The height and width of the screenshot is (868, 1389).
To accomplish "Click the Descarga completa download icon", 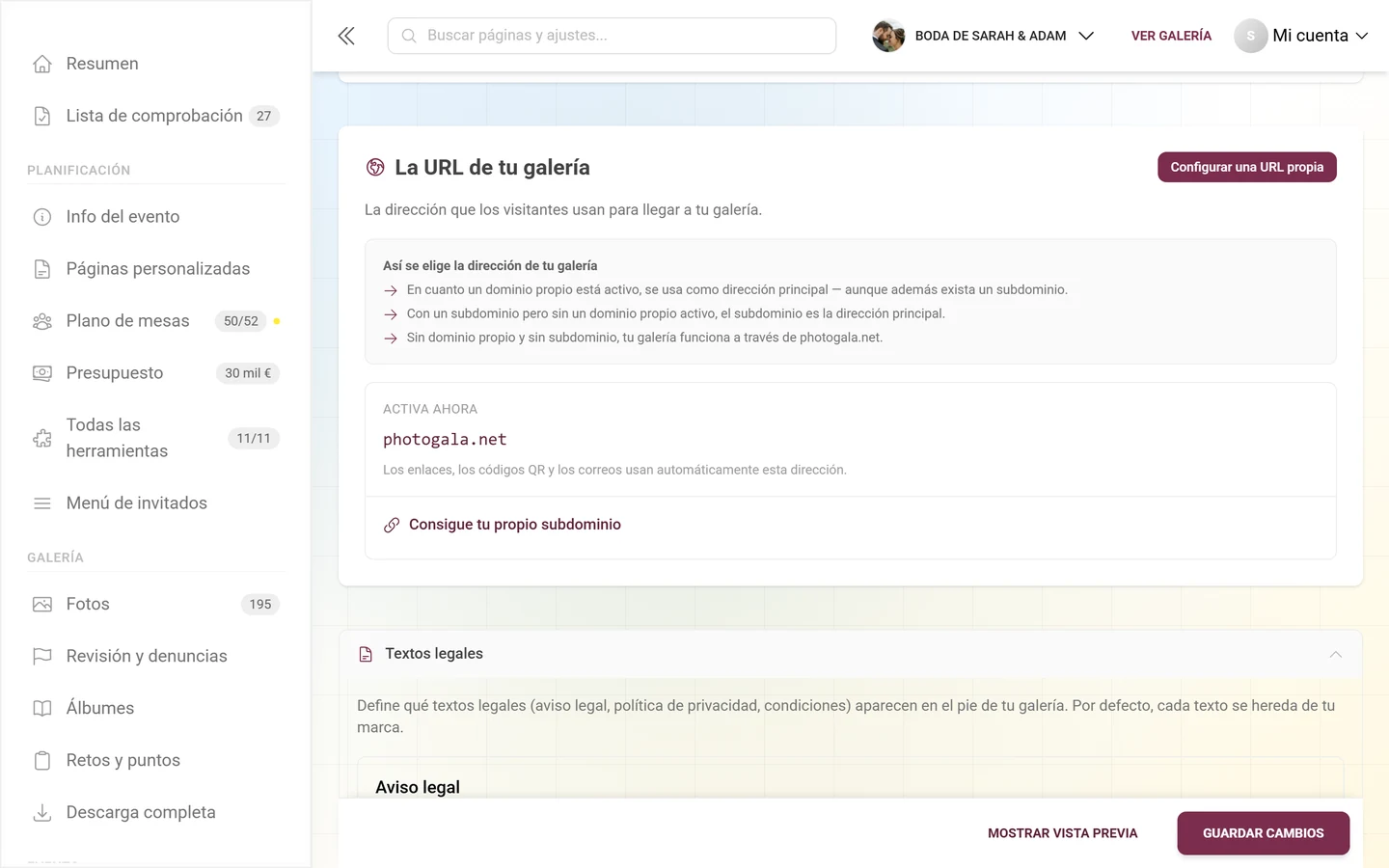I will 42,813.
